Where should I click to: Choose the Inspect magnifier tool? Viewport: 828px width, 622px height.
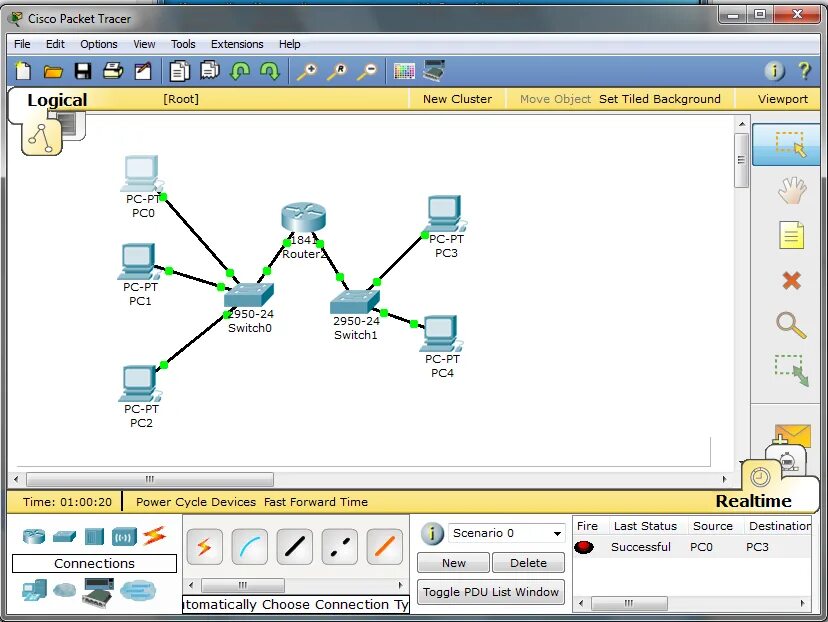[x=791, y=325]
